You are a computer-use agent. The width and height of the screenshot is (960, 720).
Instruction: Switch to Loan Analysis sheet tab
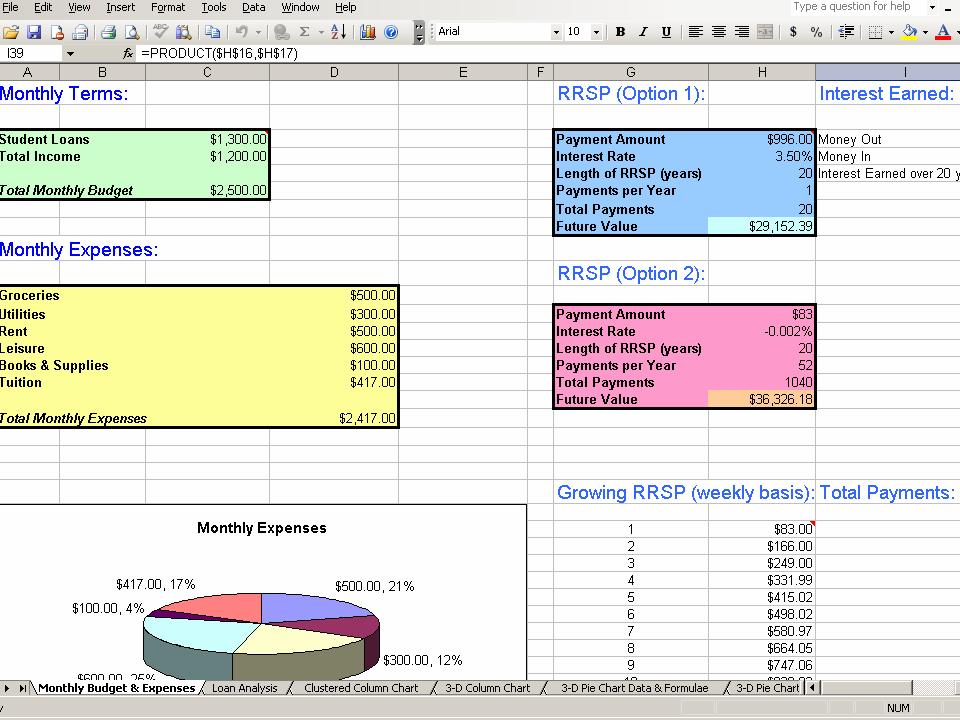244,688
